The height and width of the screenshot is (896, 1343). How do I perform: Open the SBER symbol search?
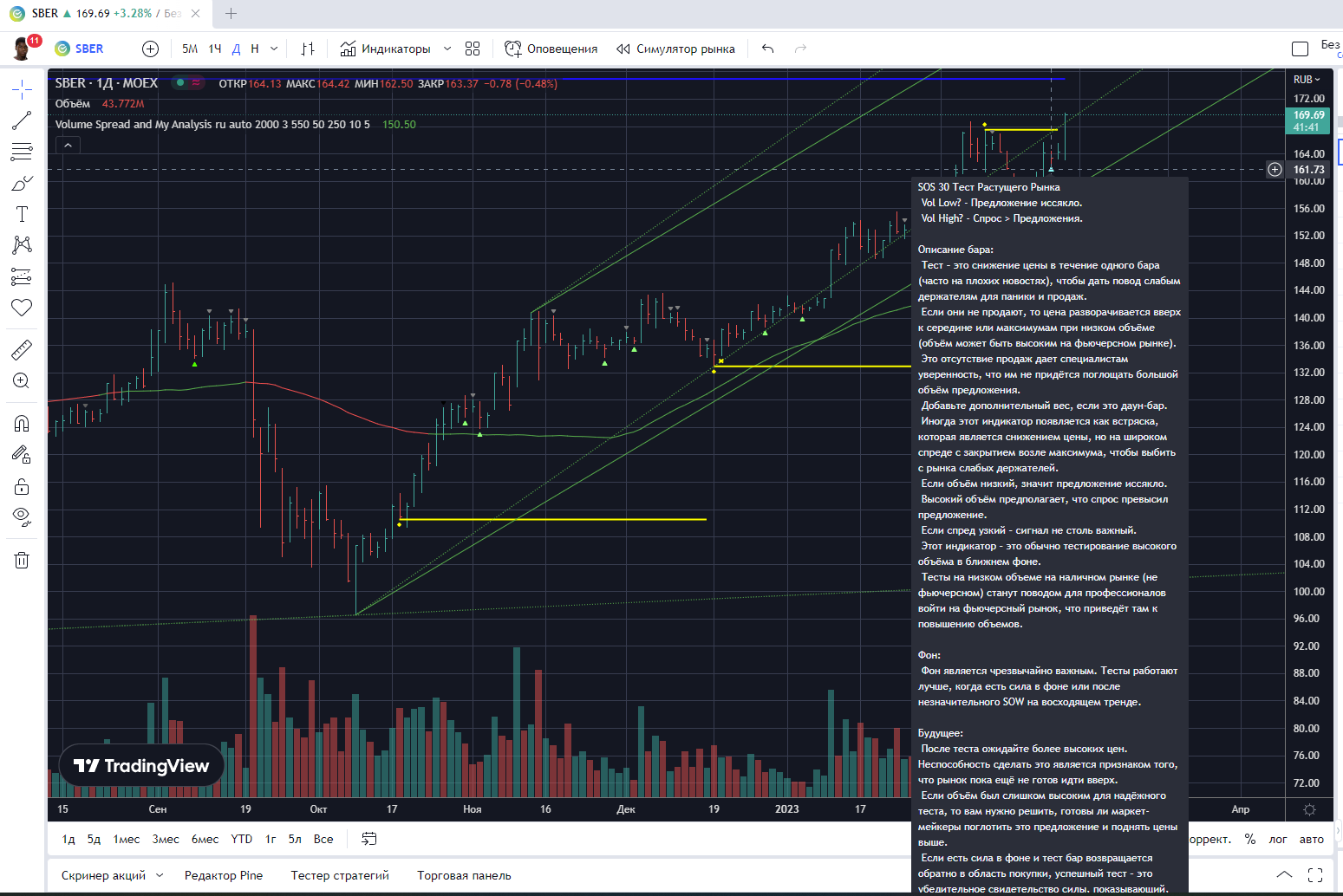[x=79, y=49]
